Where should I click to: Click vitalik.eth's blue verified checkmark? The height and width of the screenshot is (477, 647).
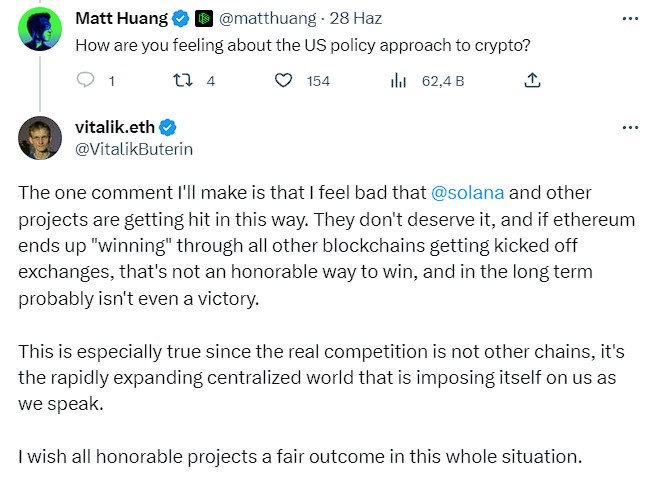[x=168, y=128]
